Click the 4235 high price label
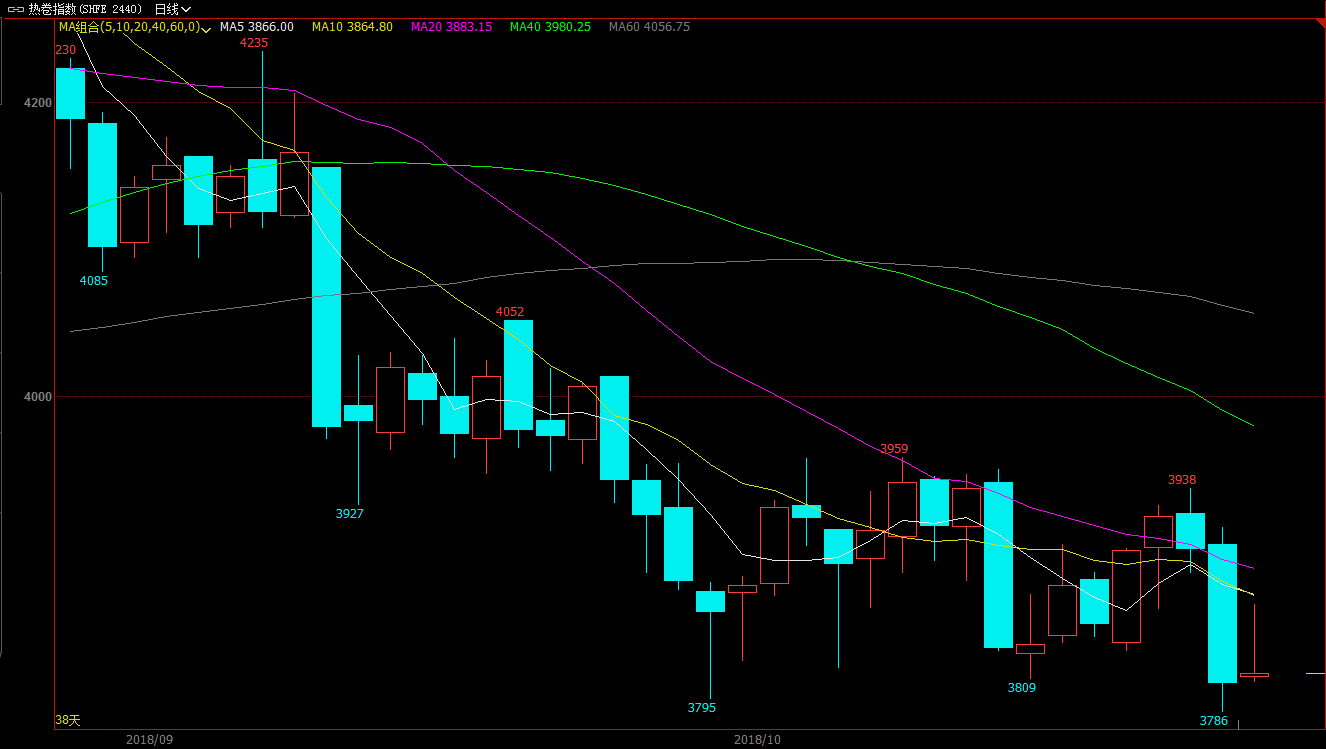 pyautogui.click(x=254, y=43)
